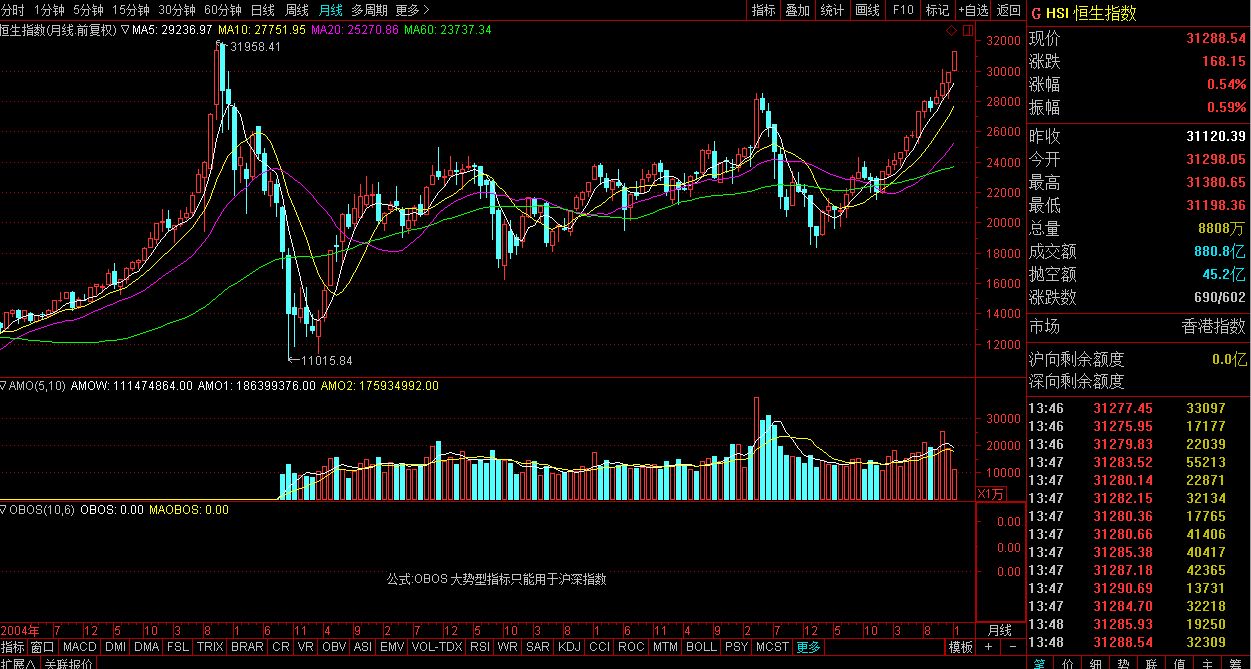Apply the DMA indicator
Viewport: 1251px width, 669px height.
147,647
